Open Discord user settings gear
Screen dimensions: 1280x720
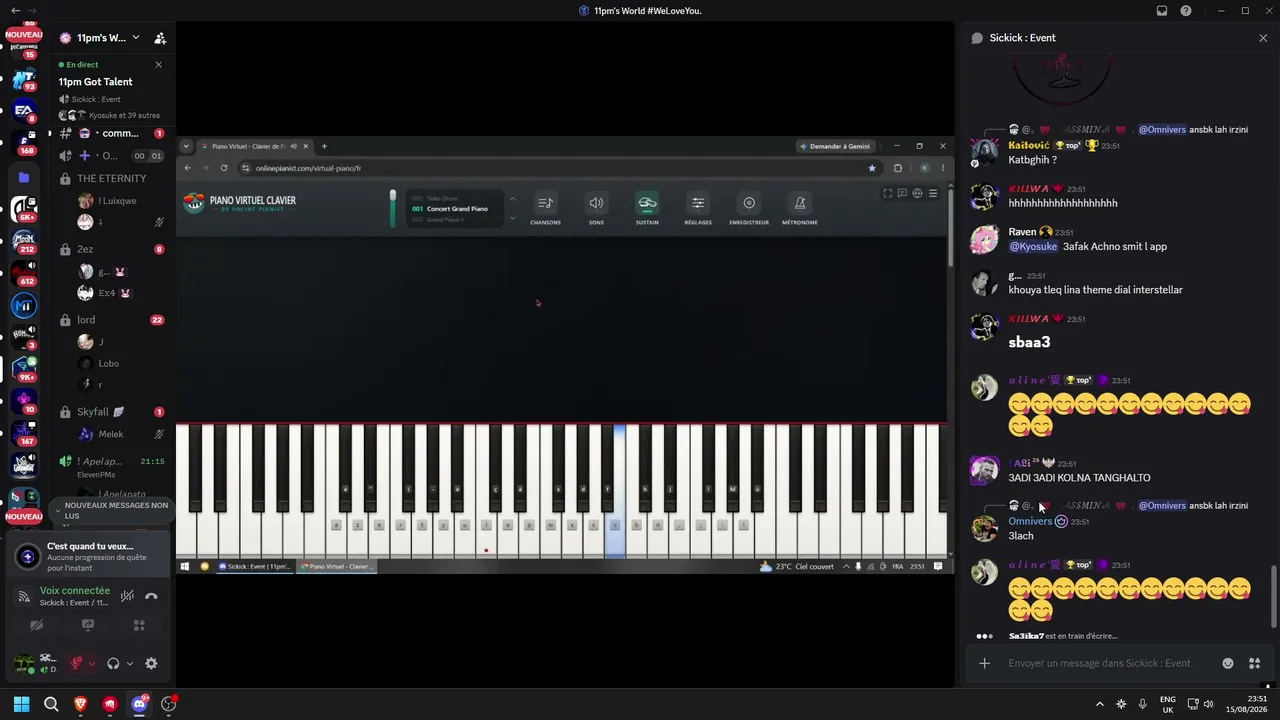click(x=151, y=663)
